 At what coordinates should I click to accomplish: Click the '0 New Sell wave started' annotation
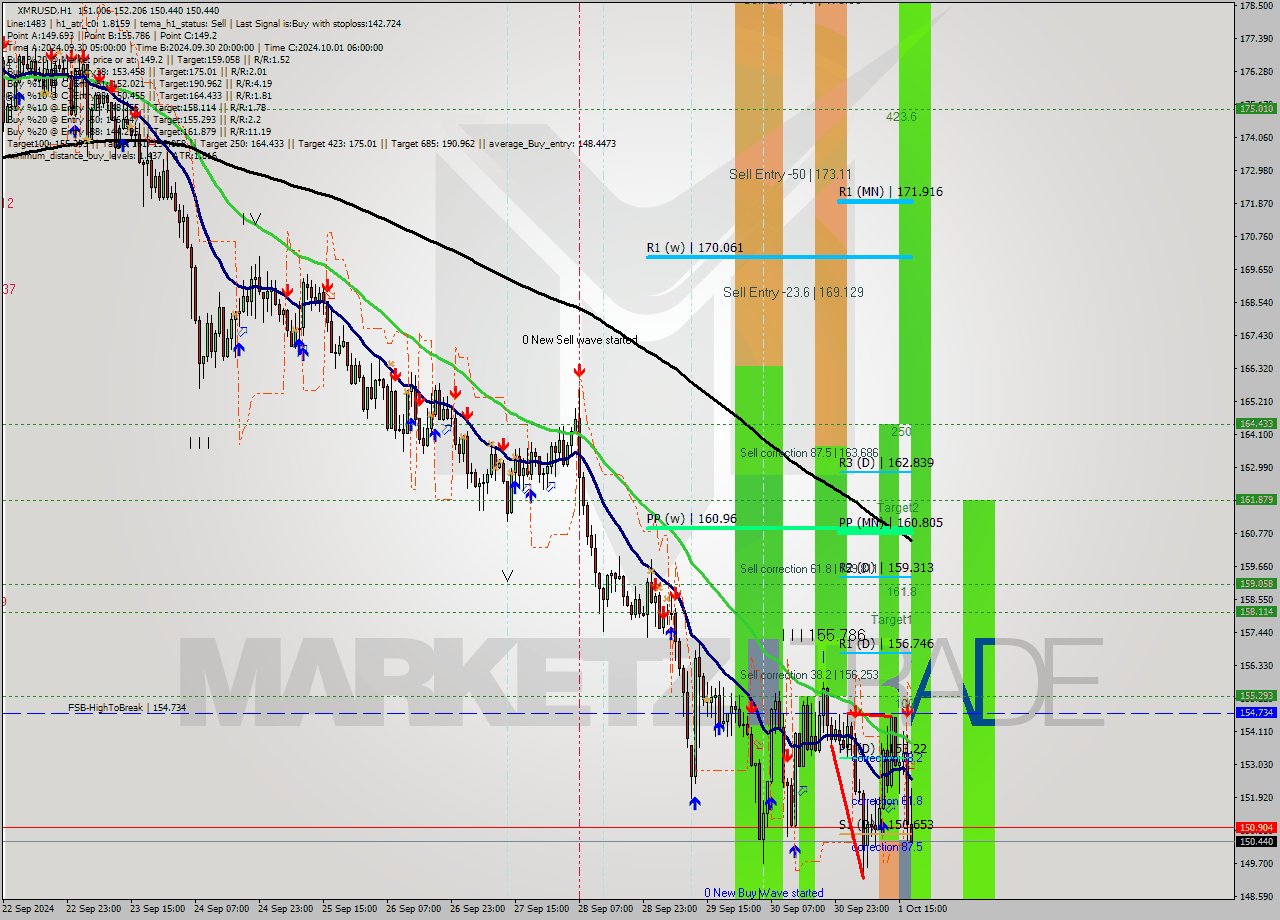coord(579,340)
